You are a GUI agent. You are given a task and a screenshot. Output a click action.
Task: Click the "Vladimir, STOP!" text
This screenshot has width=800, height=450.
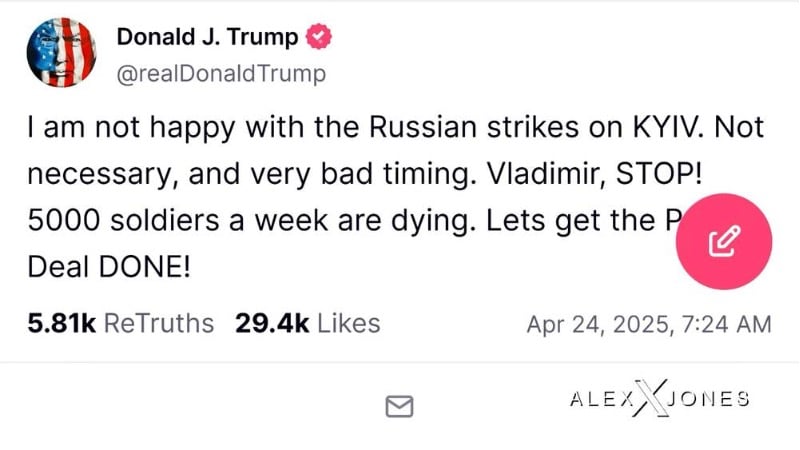(x=599, y=174)
